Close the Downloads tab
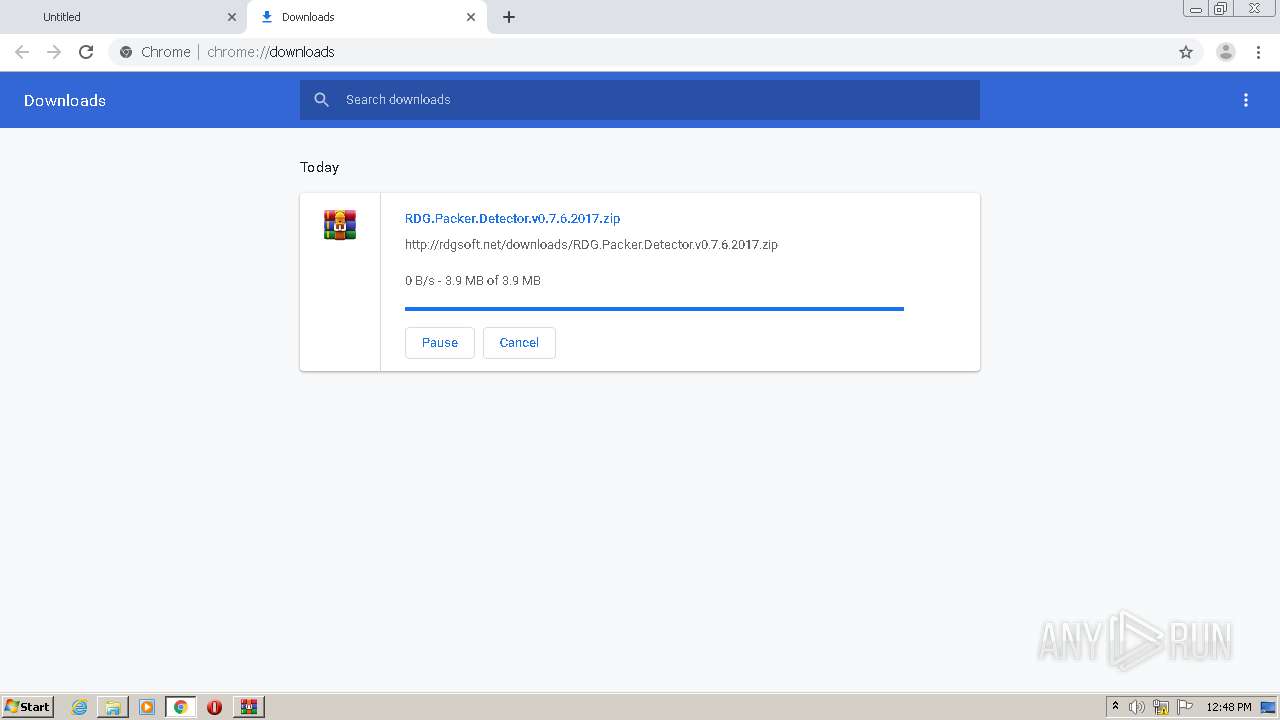This screenshot has width=1280, height=720. [x=471, y=17]
